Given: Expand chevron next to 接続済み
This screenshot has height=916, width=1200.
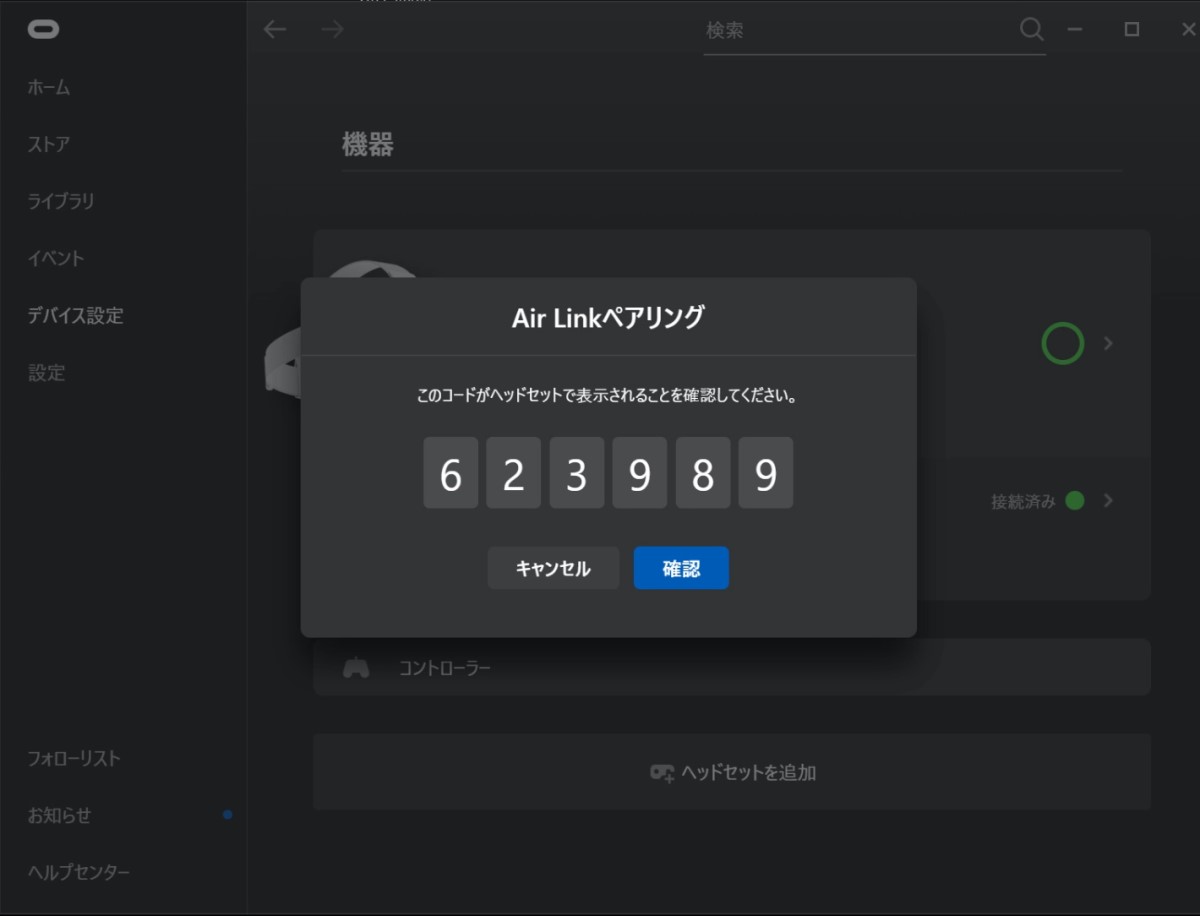Looking at the screenshot, I should click(1108, 500).
